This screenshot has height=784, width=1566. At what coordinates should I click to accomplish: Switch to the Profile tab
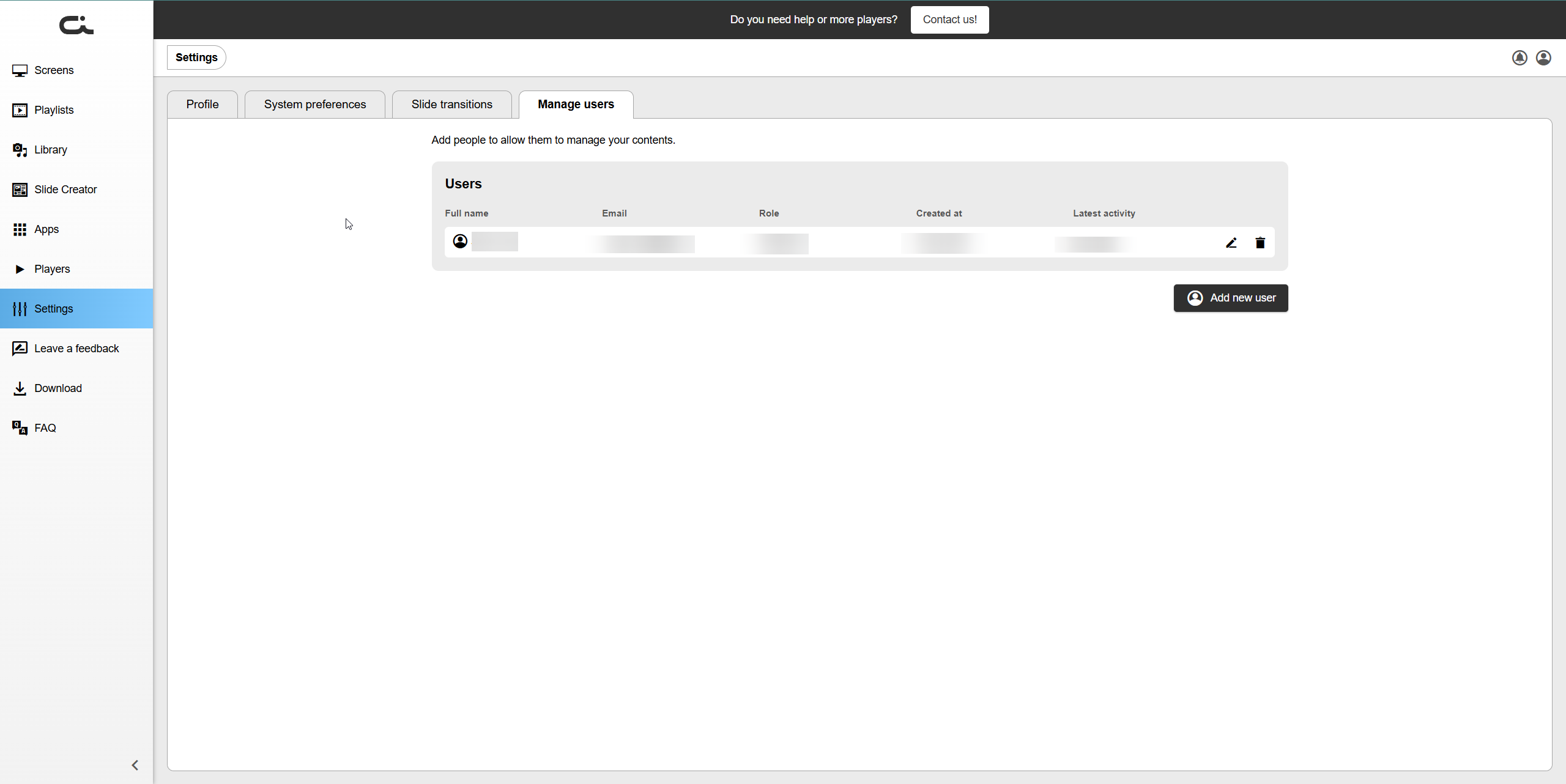(x=202, y=105)
